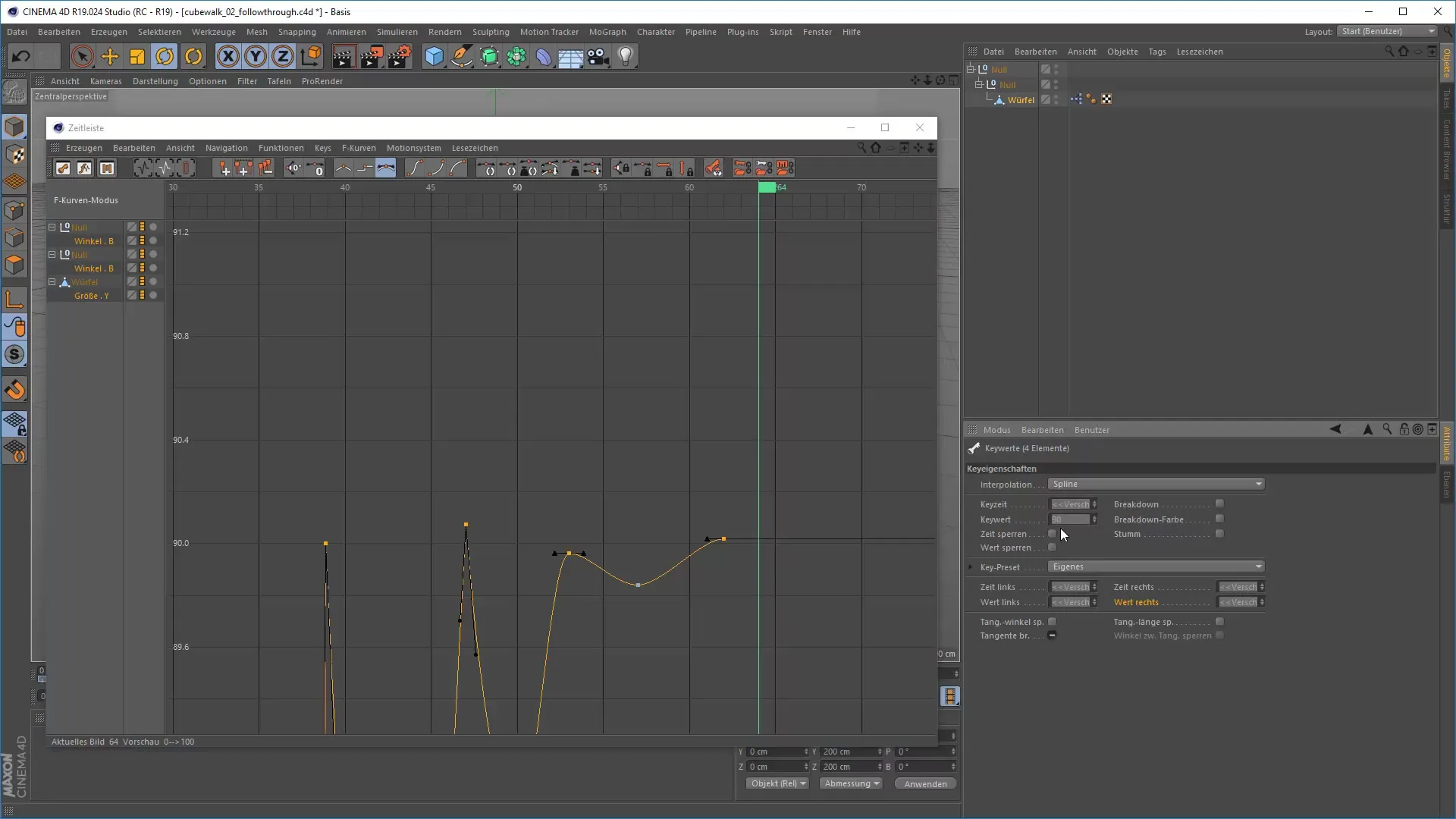Switch to Texture mode in left sidebar
This screenshot has height=819, width=1456.
(x=14, y=155)
